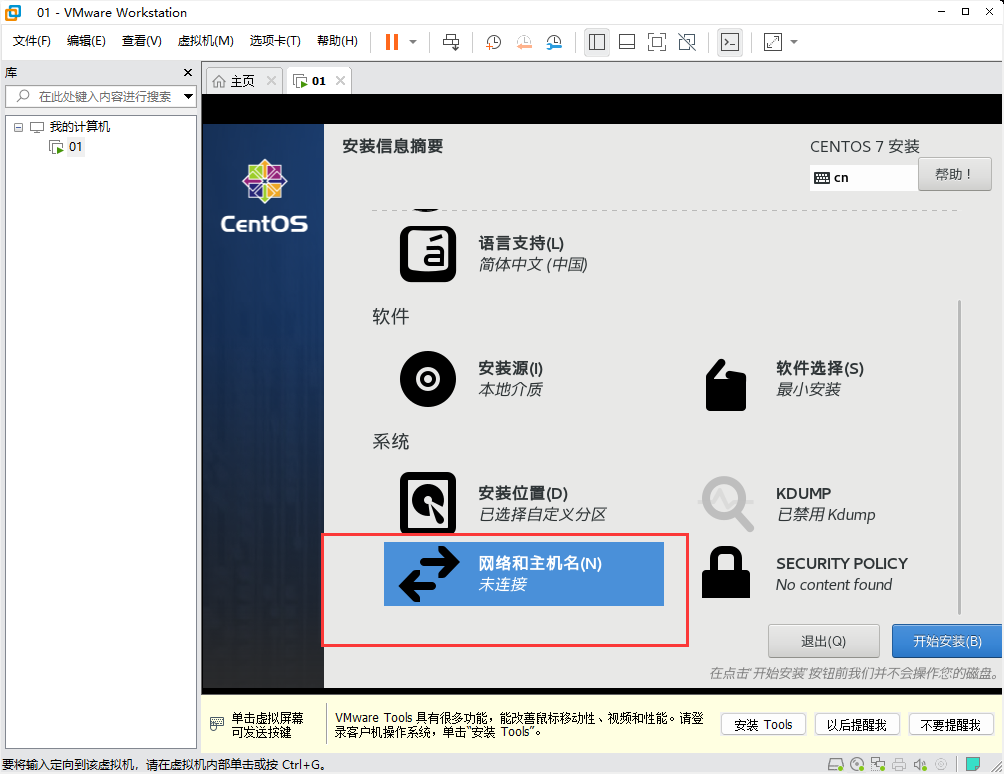Viewport: 1004px width, 774px height.
Task: Click the installer summary vertical scrollbar
Action: pyautogui.click(x=959, y=457)
